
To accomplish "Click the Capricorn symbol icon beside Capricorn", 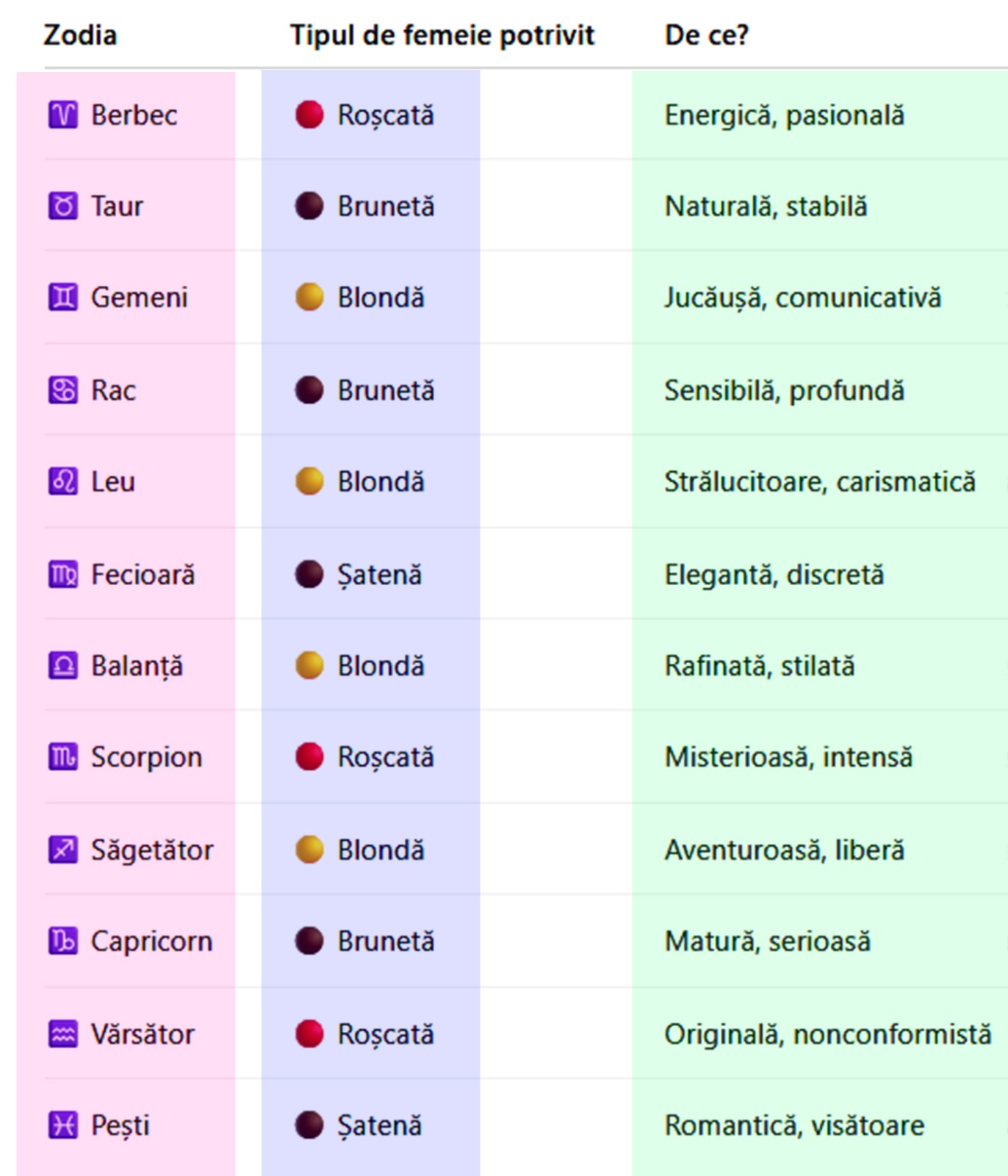I will (62, 941).
